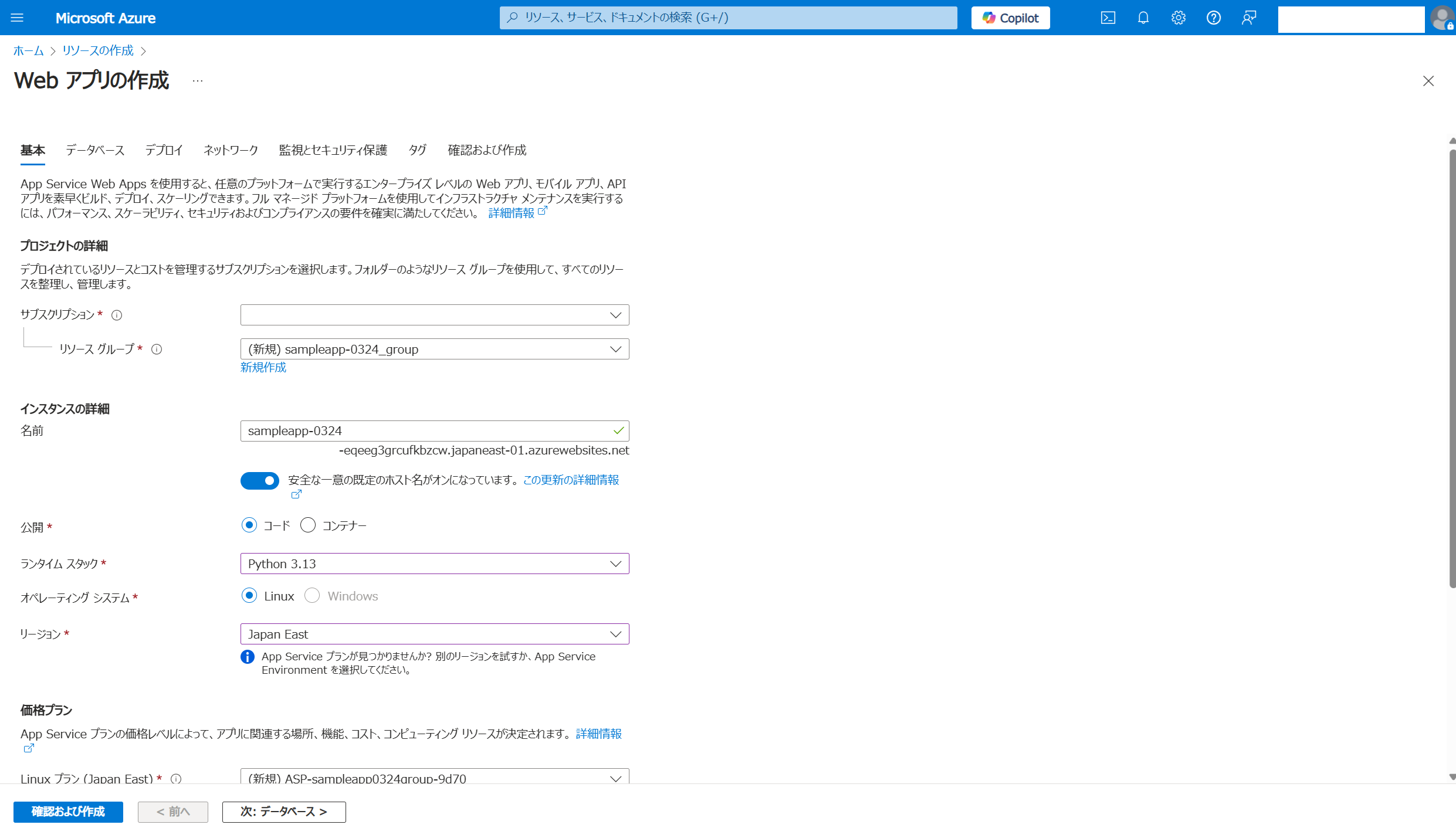Click the vertical scrollbar thumb

pyautogui.click(x=1452, y=368)
